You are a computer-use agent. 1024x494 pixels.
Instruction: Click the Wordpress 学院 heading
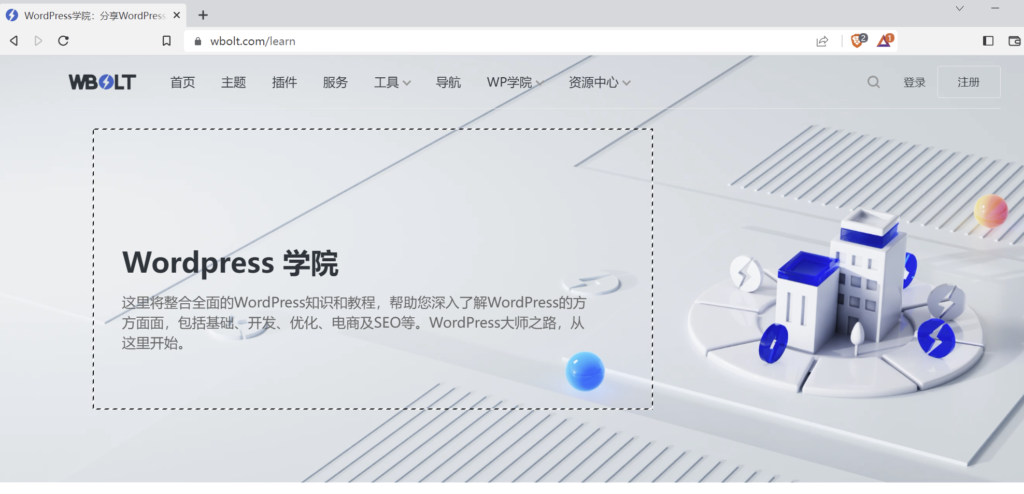pyautogui.click(x=230, y=263)
